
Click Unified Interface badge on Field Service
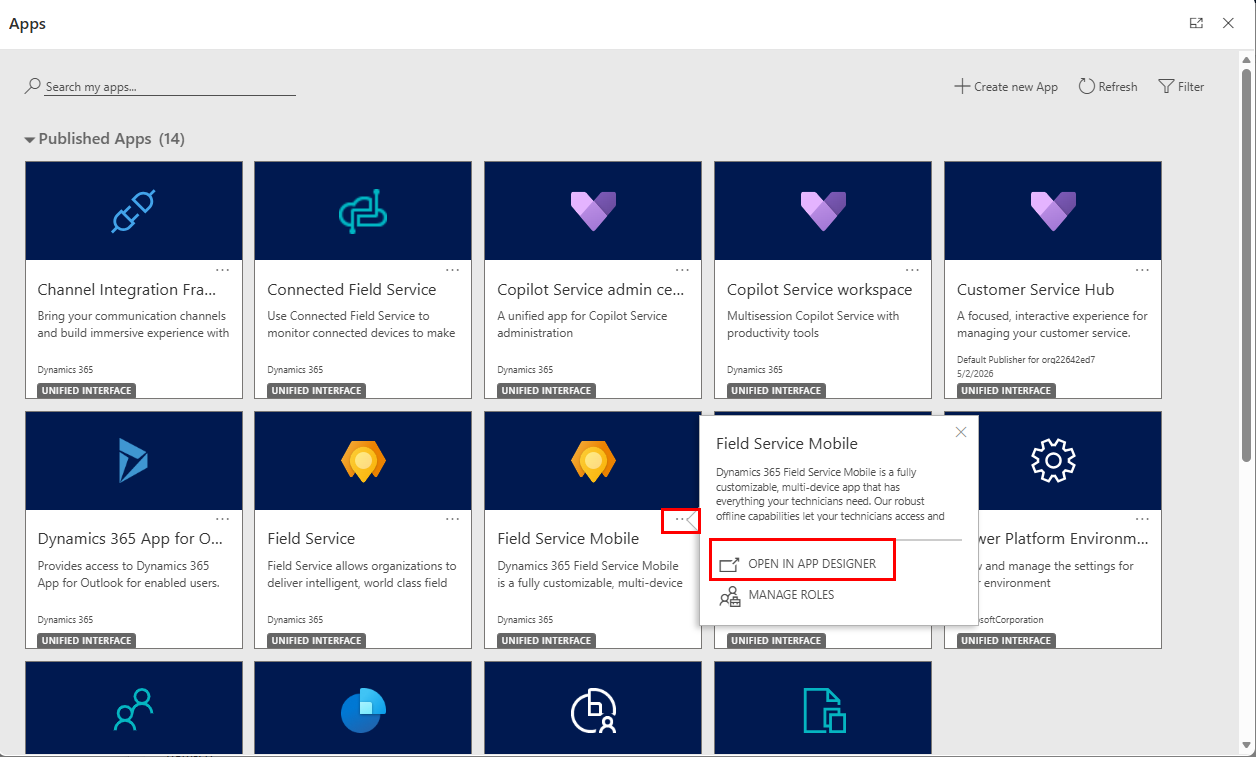click(317, 641)
